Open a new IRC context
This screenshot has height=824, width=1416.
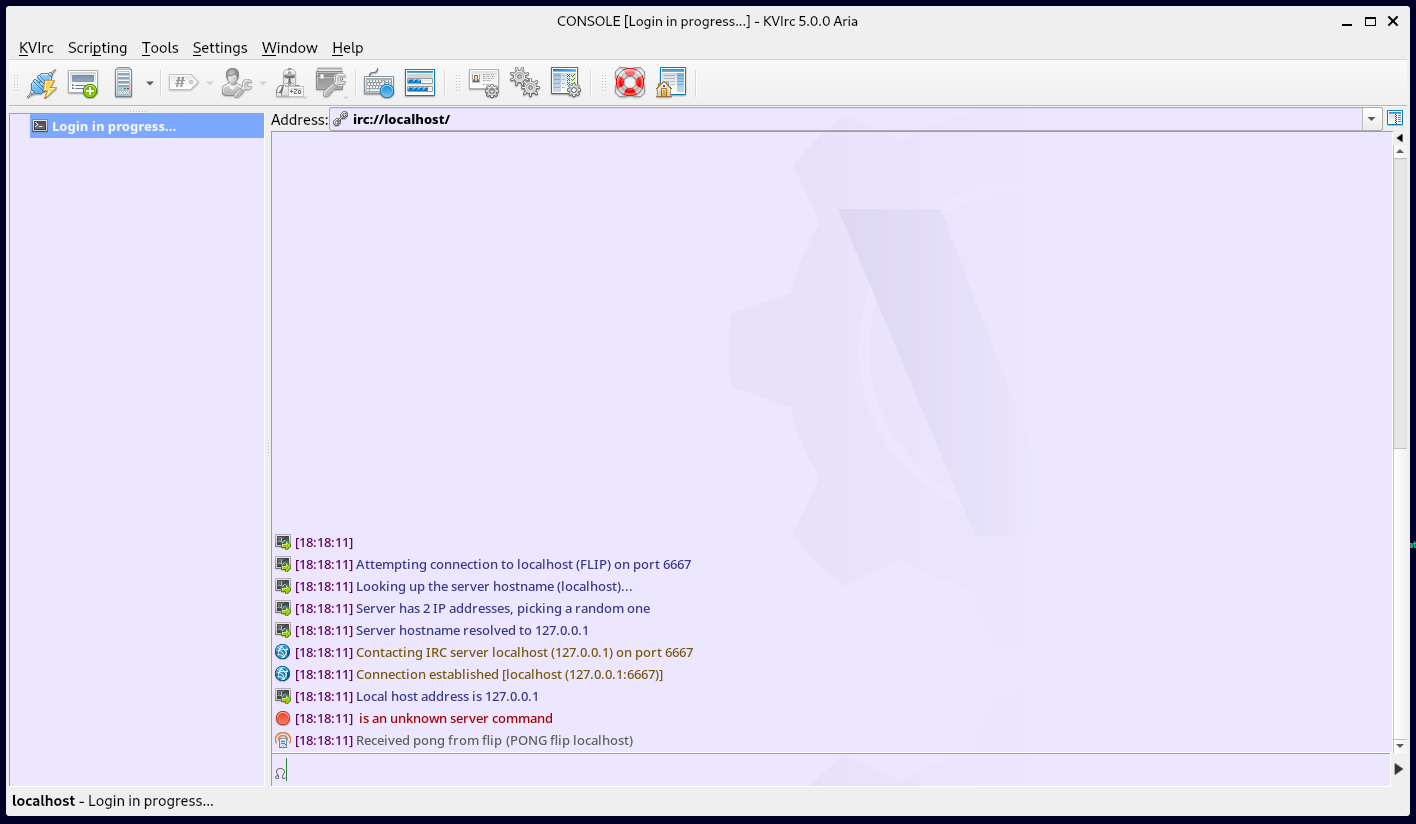(x=83, y=83)
